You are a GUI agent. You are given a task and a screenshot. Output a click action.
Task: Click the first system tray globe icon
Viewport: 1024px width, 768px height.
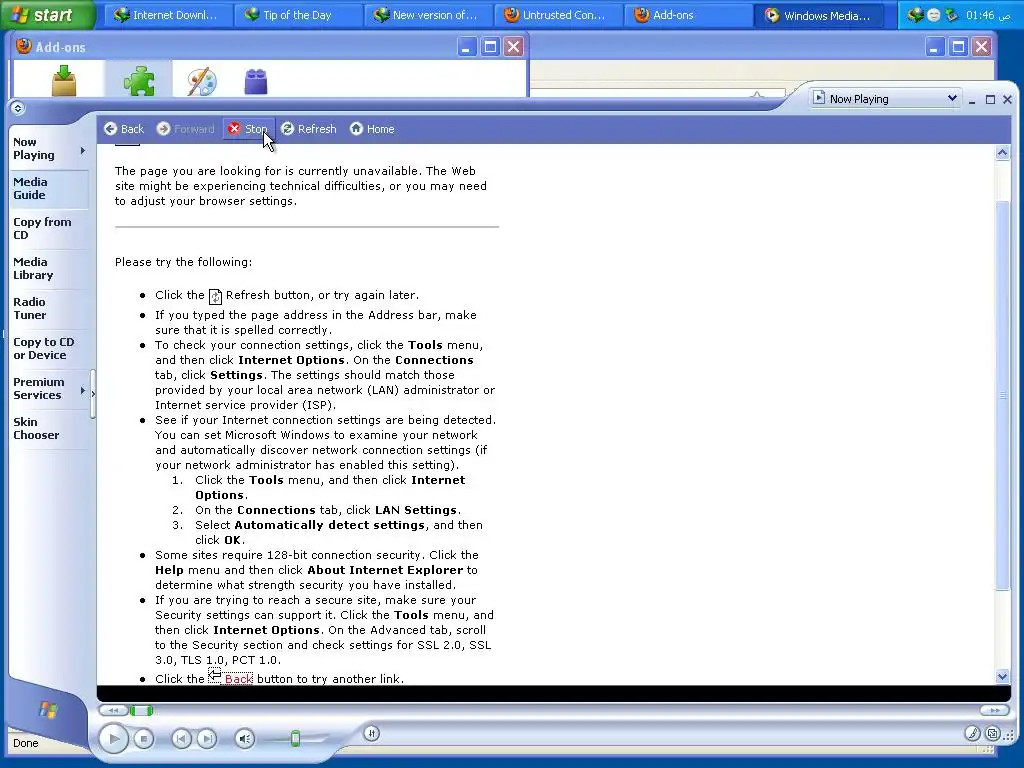coord(916,15)
